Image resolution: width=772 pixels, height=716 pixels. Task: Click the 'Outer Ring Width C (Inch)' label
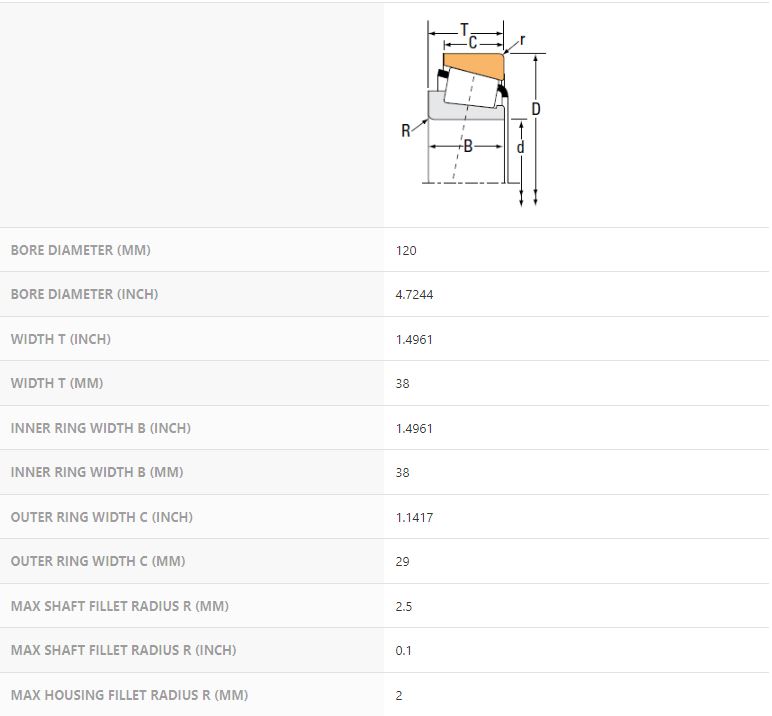[102, 517]
